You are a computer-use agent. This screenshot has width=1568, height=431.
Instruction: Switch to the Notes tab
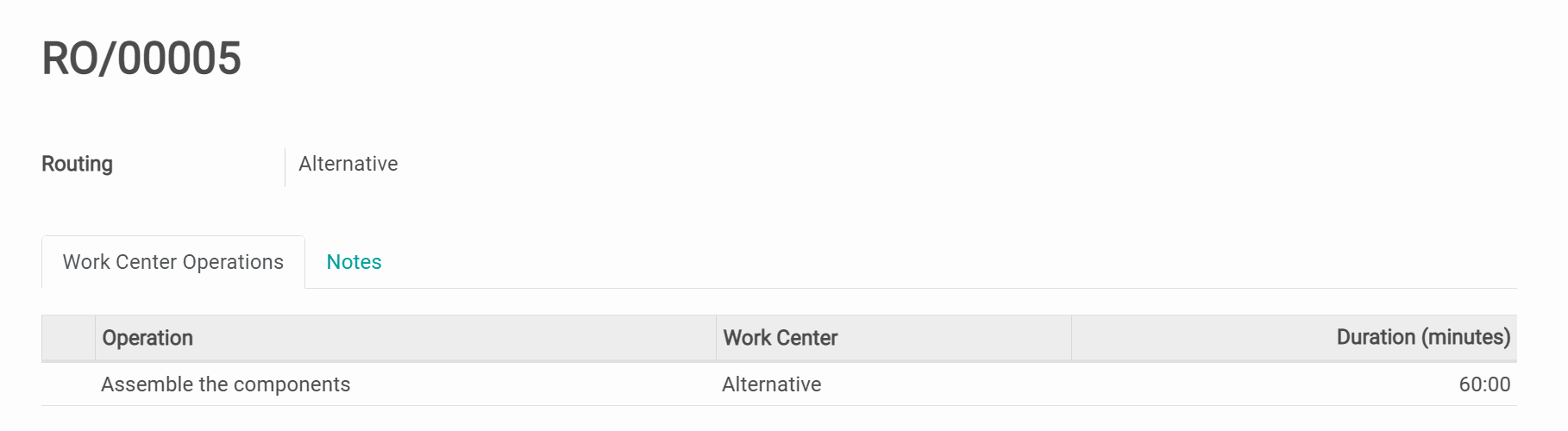click(x=354, y=262)
